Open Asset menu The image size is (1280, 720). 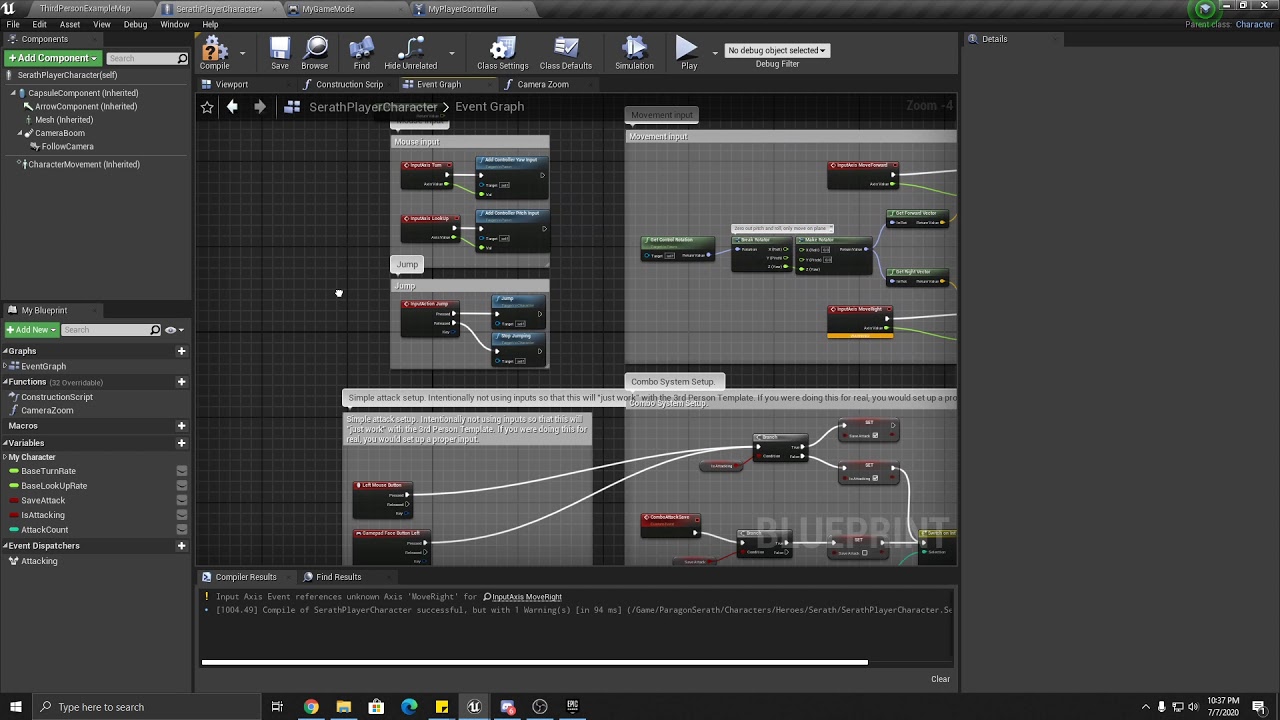(70, 24)
